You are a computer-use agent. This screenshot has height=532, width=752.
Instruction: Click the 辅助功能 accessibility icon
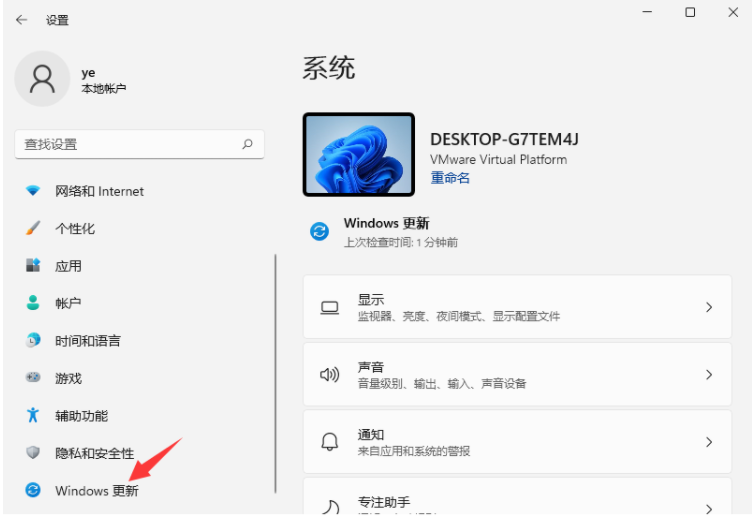pos(33,415)
